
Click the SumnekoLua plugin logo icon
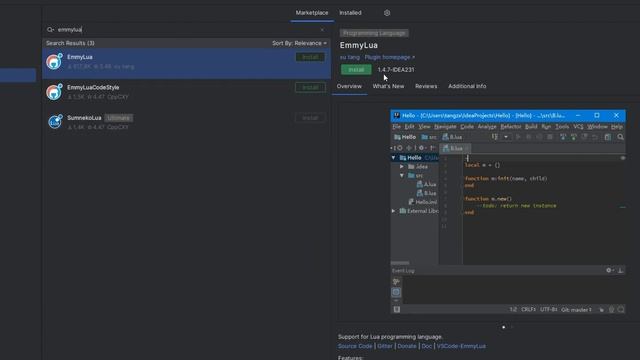coord(54,122)
